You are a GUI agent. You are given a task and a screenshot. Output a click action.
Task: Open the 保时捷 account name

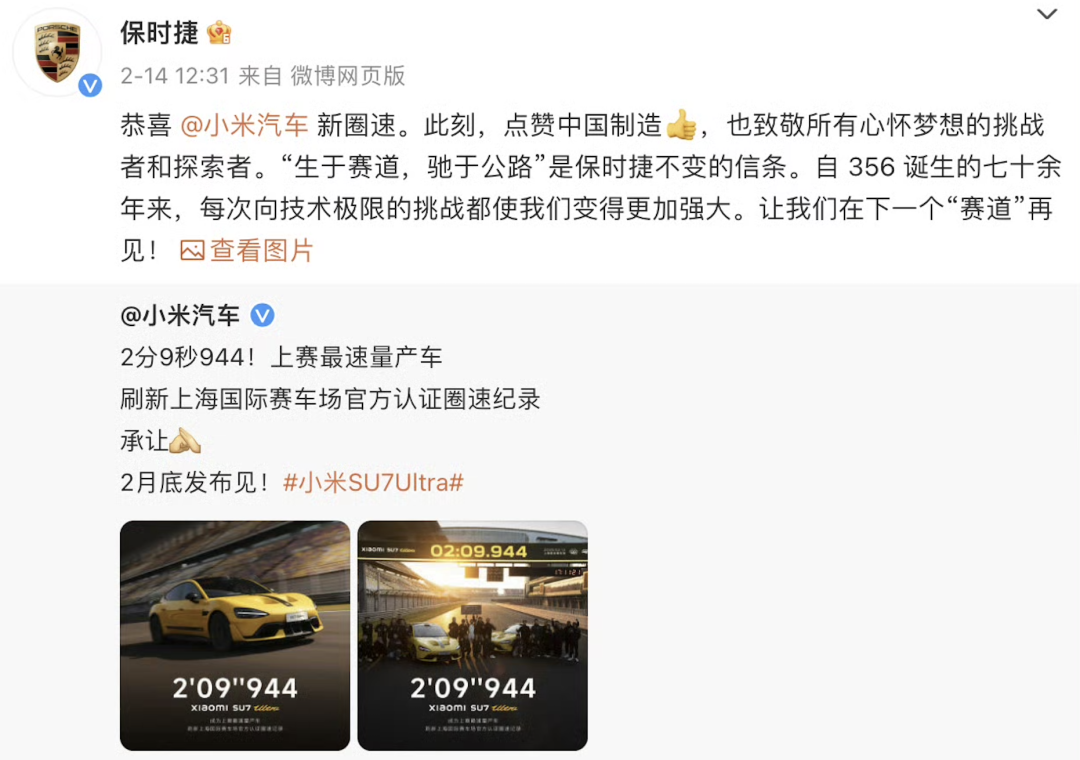(159, 32)
